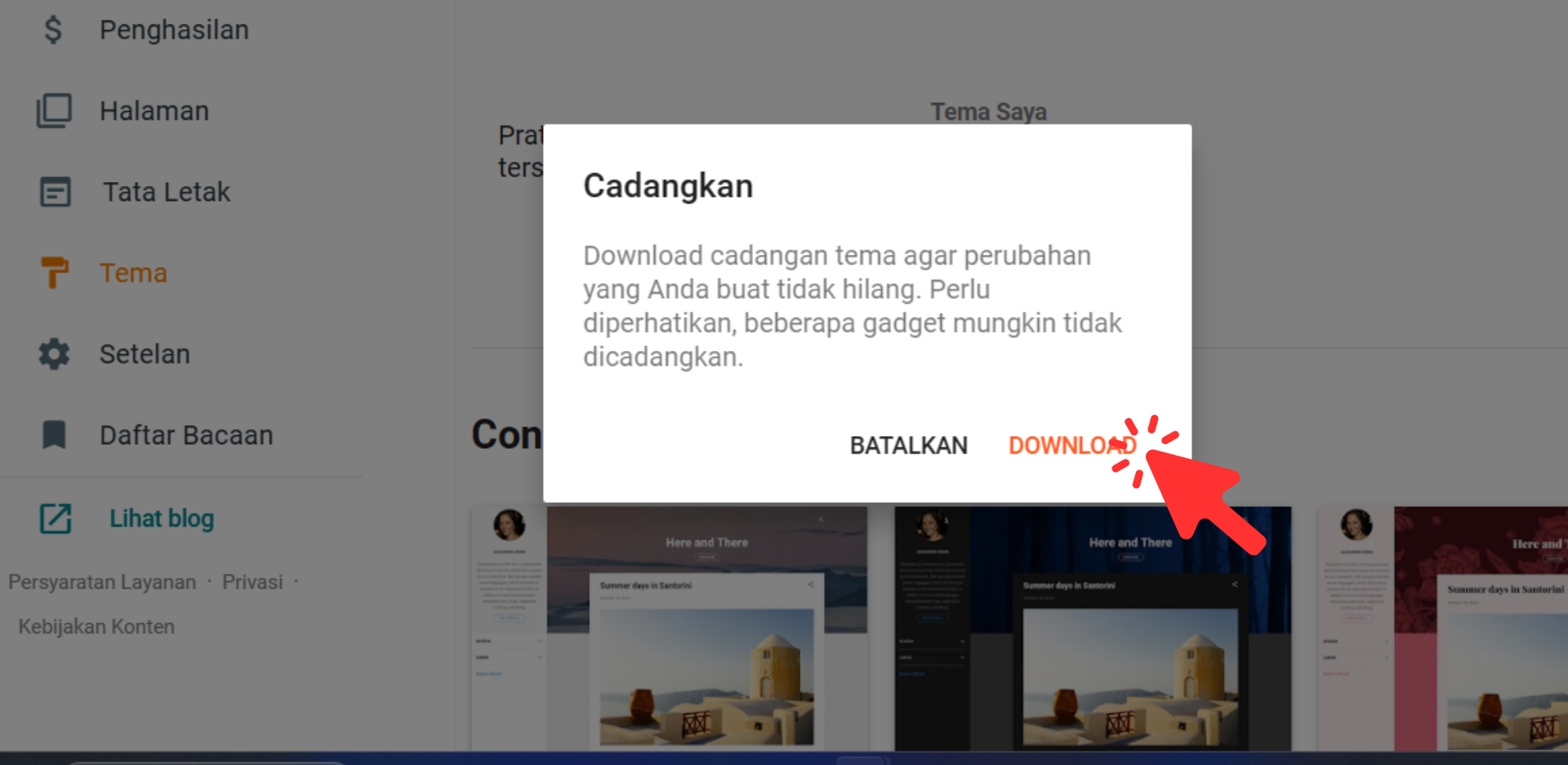
Task: Click the Tema Saya heading text
Action: [988, 112]
